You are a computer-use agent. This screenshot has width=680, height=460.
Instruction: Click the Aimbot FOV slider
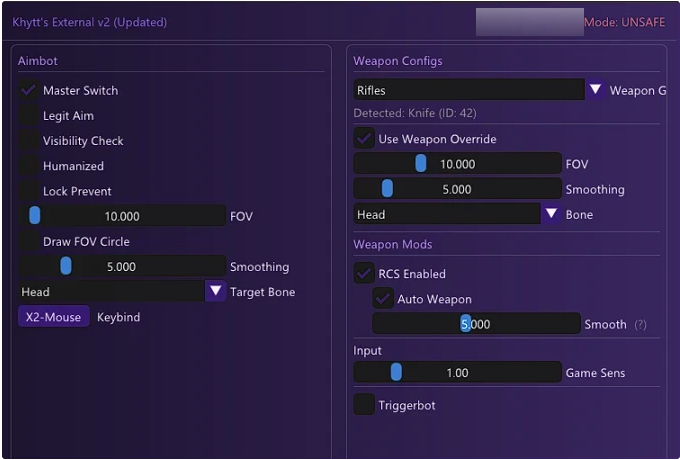pos(123,216)
